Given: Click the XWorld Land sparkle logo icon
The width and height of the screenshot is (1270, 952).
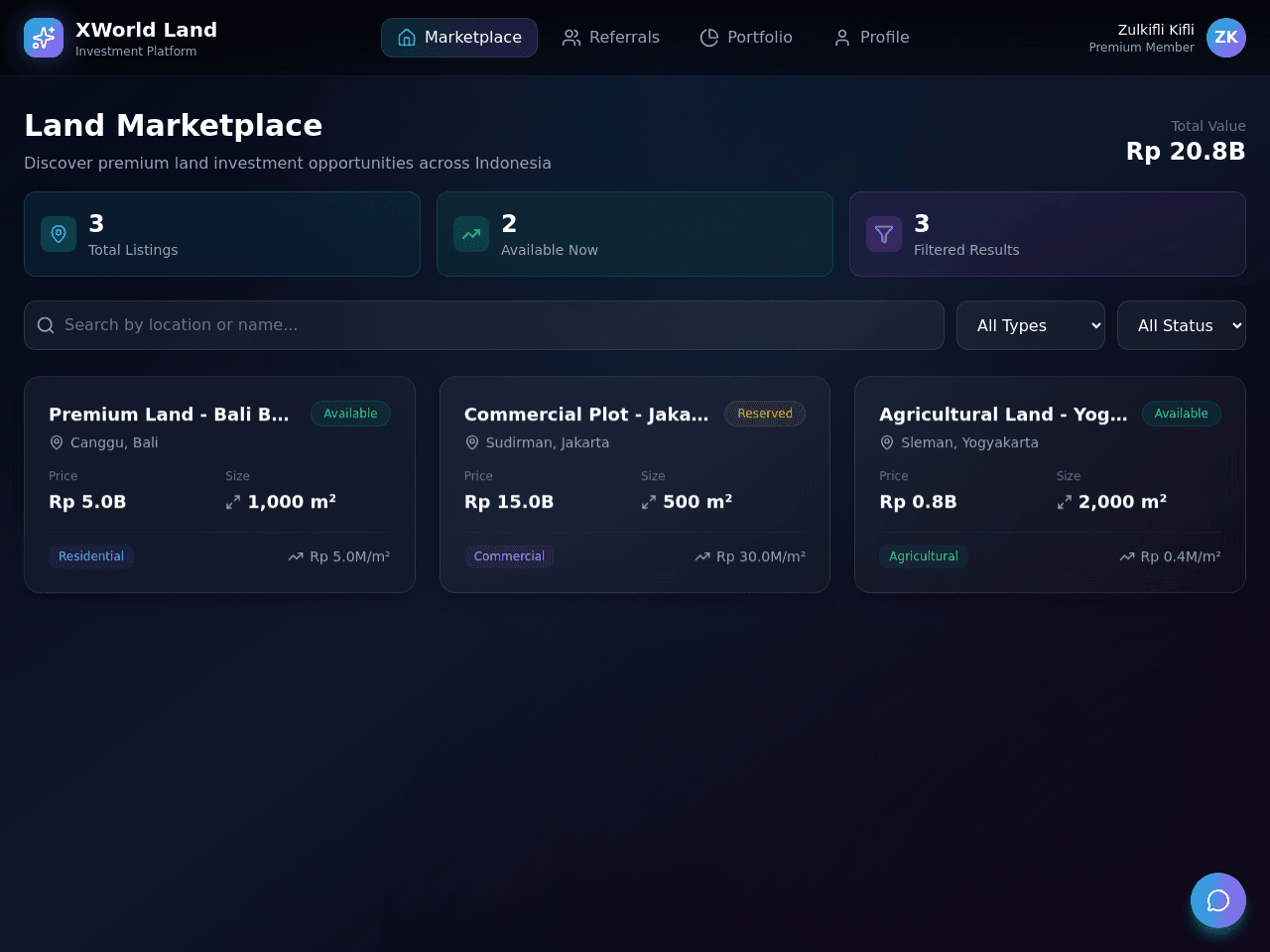Looking at the screenshot, I should click(44, 38).
